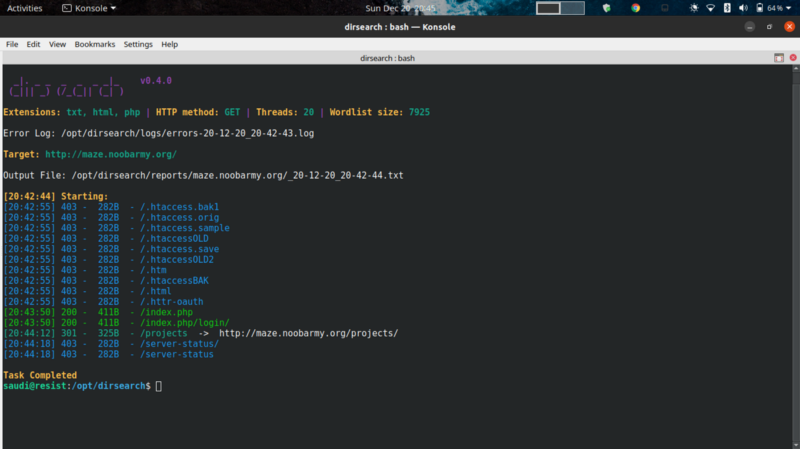Click the /.htaccess.save result
The image size is (800, 449).
[x=179, y=249]
